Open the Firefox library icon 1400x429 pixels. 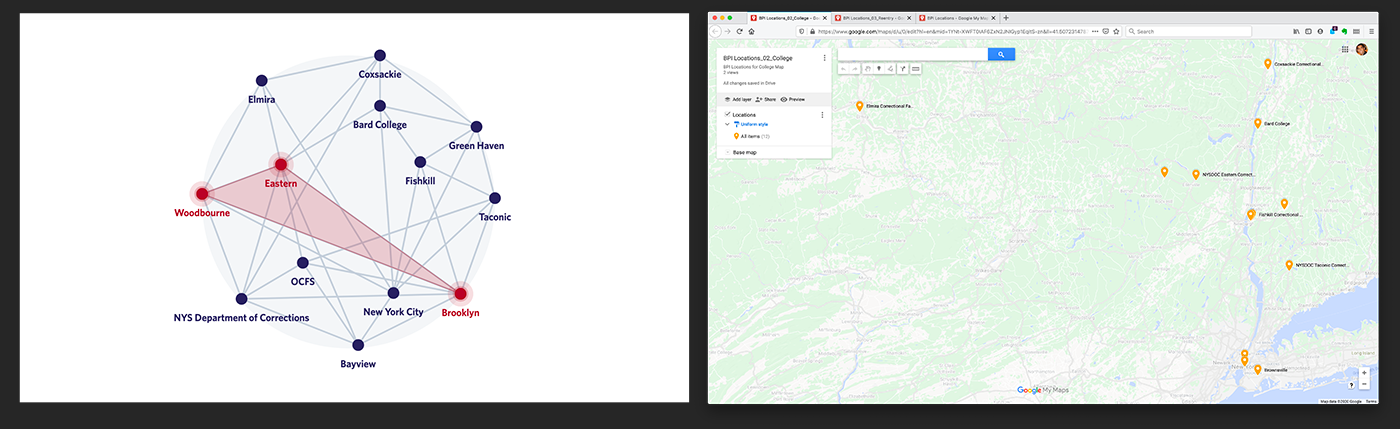pos(1296,32)
